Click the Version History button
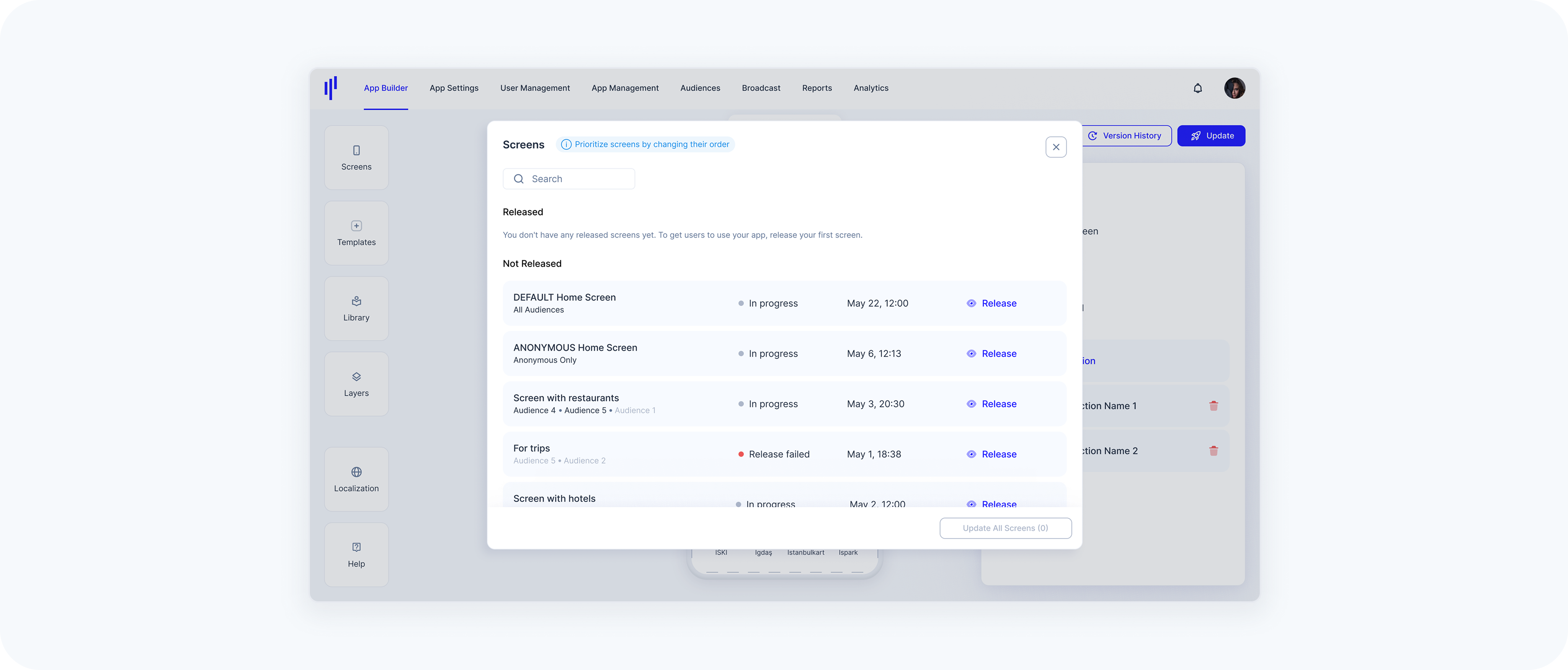Image resolution: width=1568 pixels, height=670 pixels. [x=1125, y=136]
